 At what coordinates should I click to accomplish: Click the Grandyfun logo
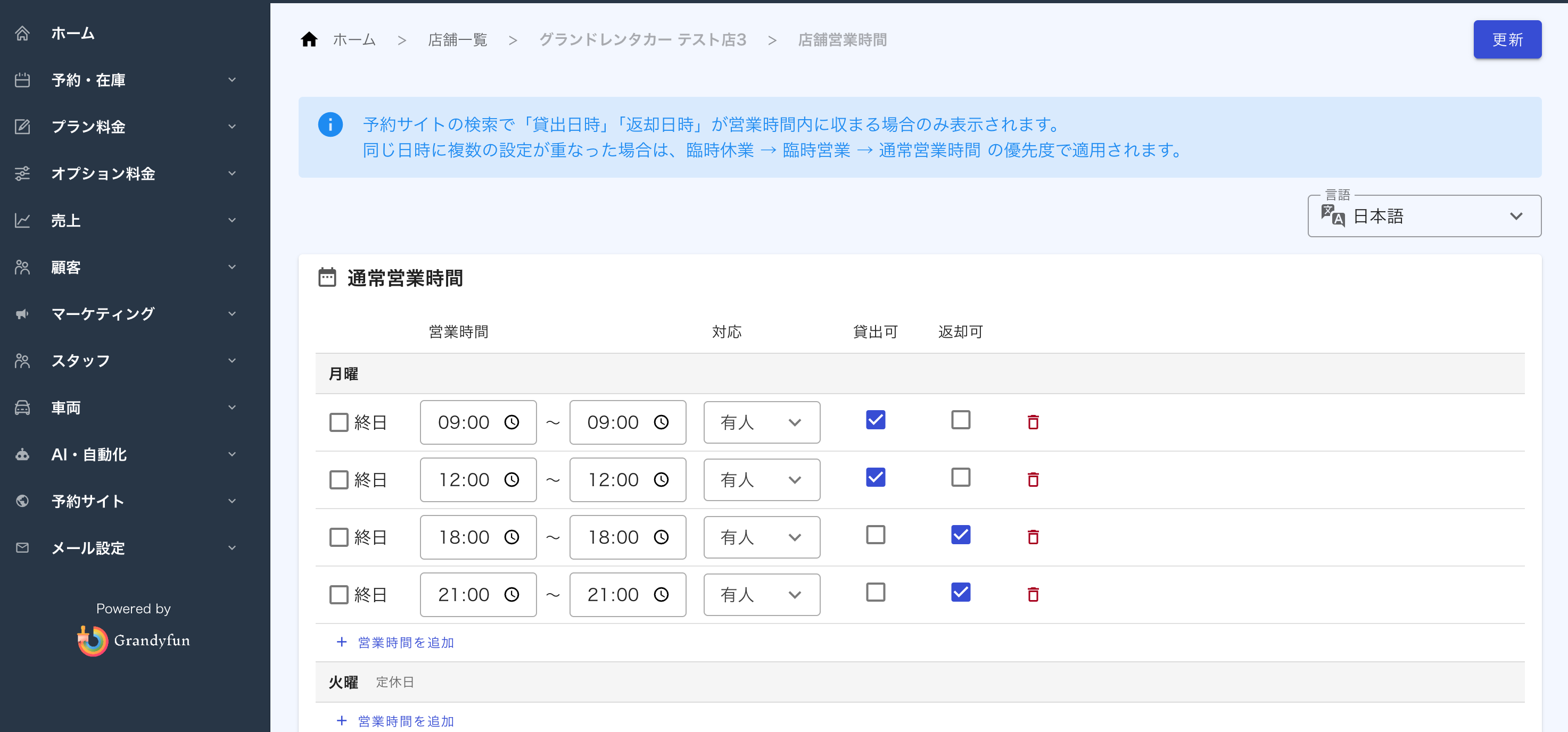pos(134,640)
